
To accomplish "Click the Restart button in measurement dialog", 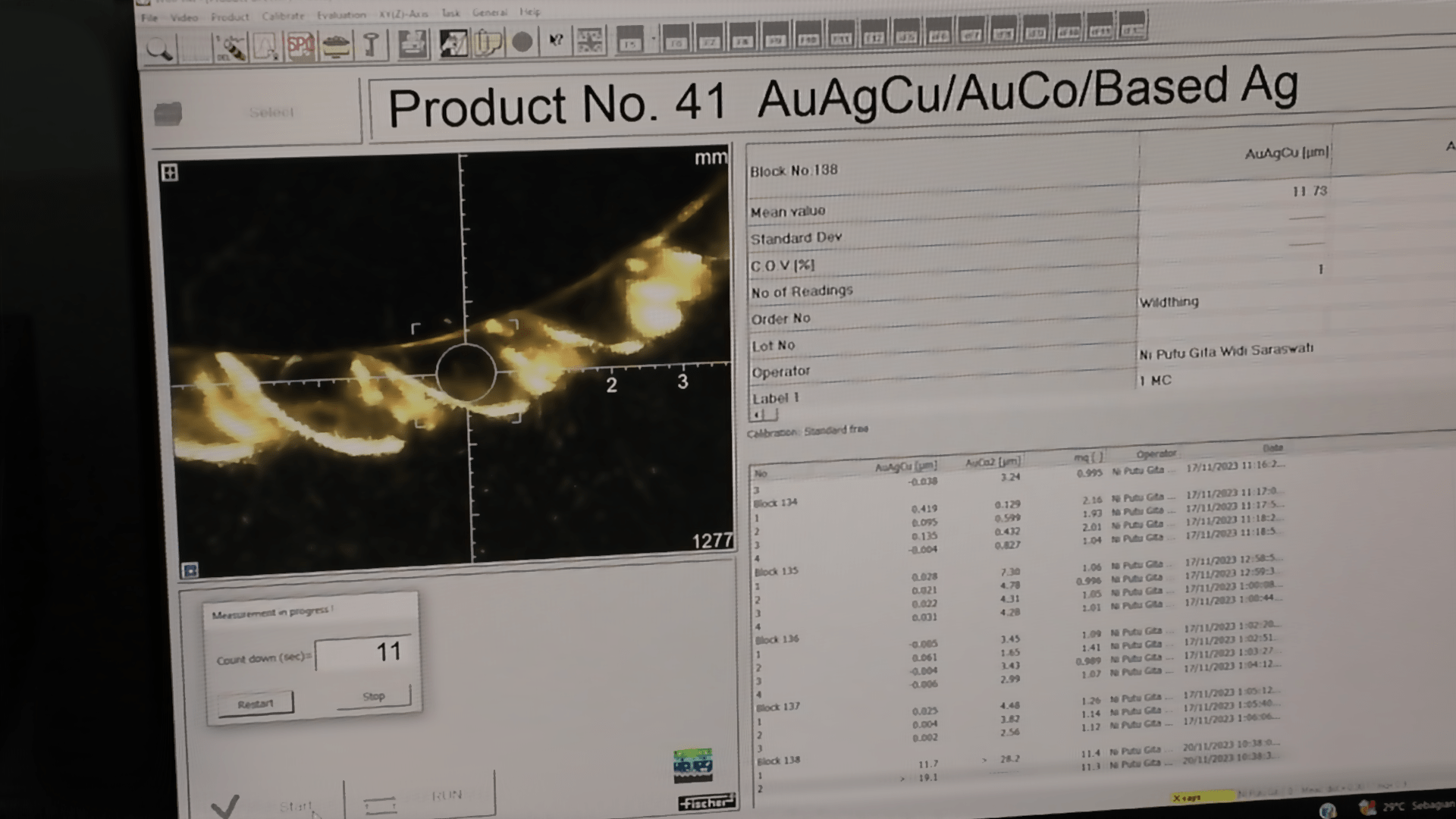I will pyautogui.click(x=255, y=704).
